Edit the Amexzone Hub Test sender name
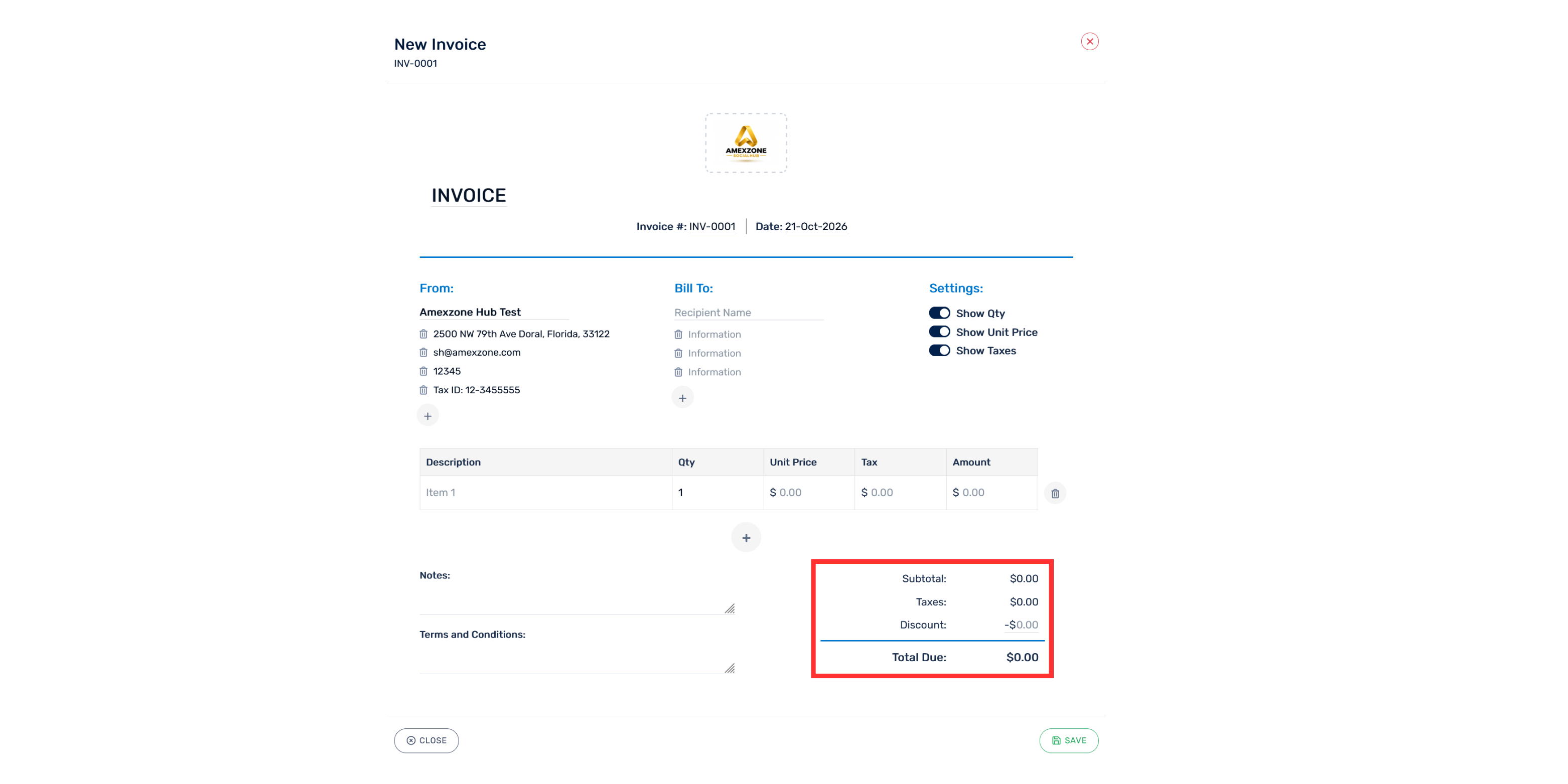The image size is (1568, 784). 494,312
